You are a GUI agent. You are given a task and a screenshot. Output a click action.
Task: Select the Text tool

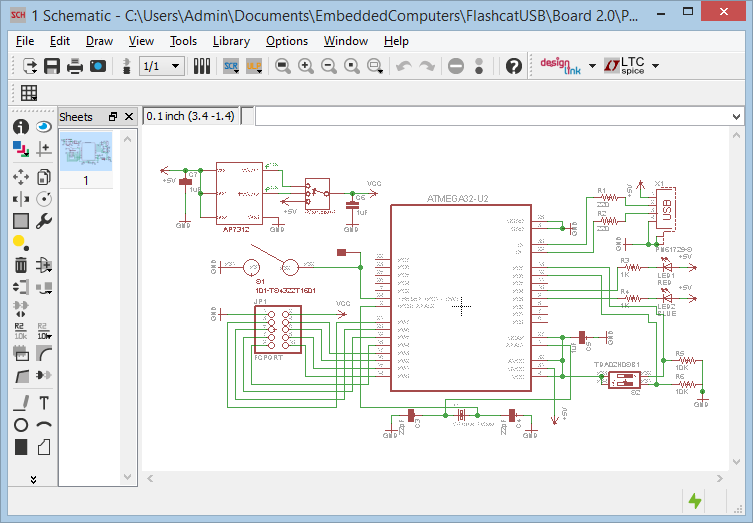(x=44, y=403)
